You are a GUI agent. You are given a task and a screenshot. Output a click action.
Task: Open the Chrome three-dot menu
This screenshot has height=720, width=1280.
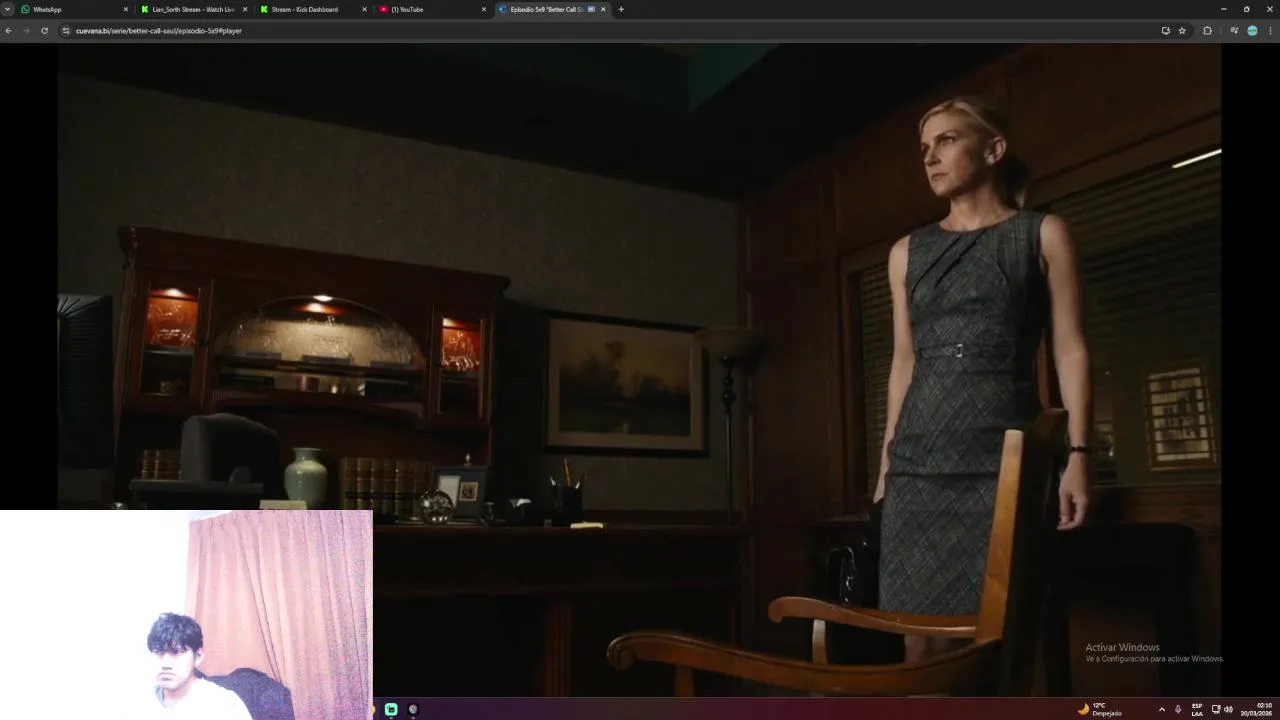click(x=1270, y=31)
